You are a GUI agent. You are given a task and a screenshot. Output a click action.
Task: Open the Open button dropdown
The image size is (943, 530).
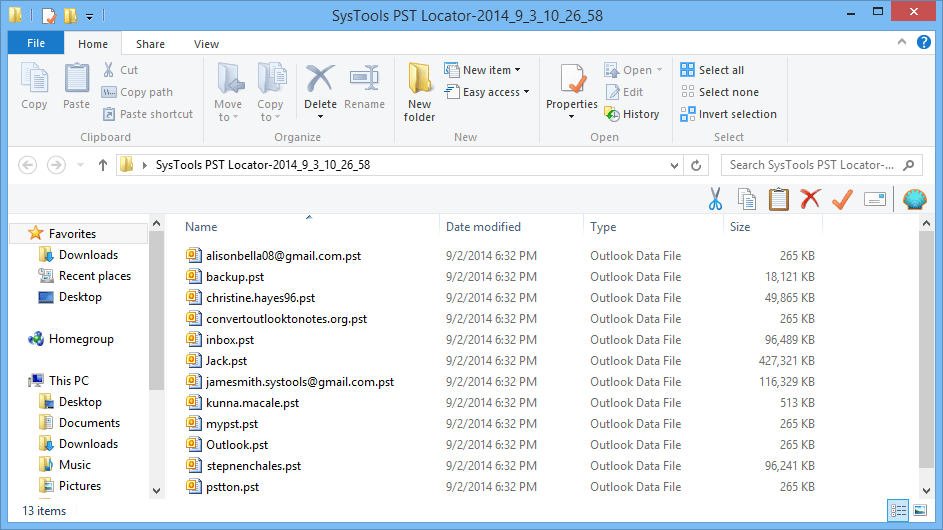click(659, 70)
